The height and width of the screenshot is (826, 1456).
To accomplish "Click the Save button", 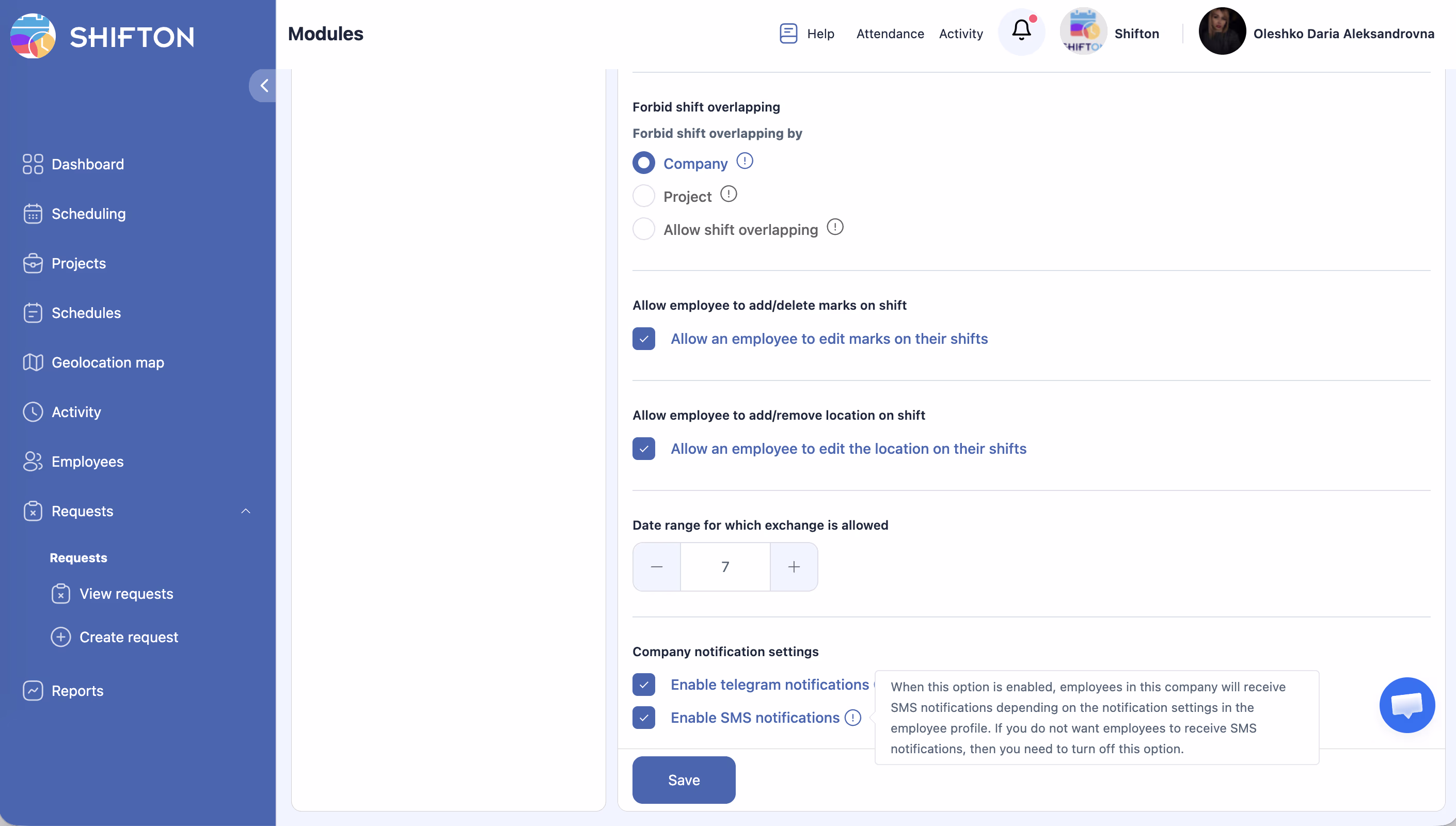I will click(684, 780).
